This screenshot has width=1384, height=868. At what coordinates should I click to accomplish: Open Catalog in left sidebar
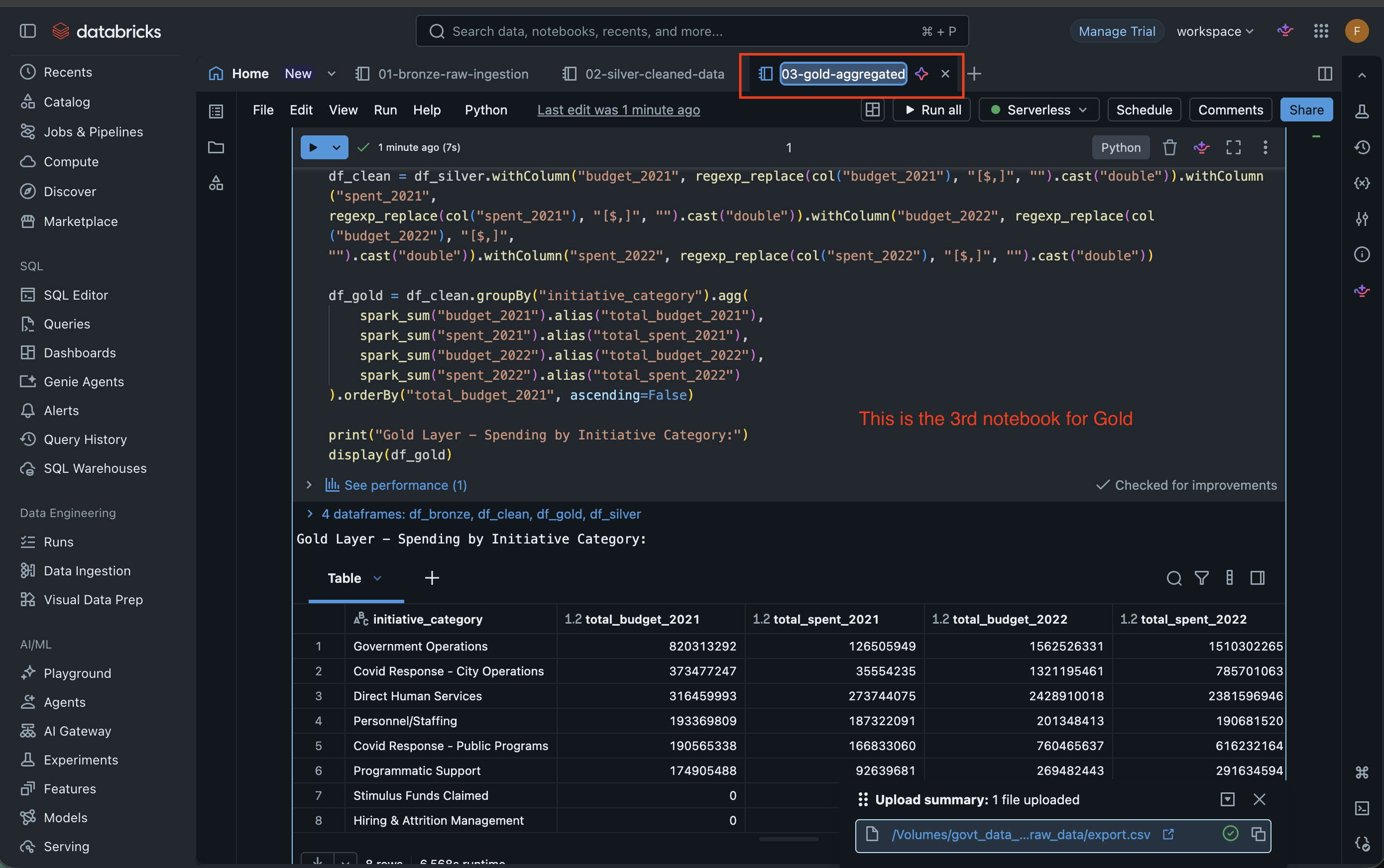point(67,102)
